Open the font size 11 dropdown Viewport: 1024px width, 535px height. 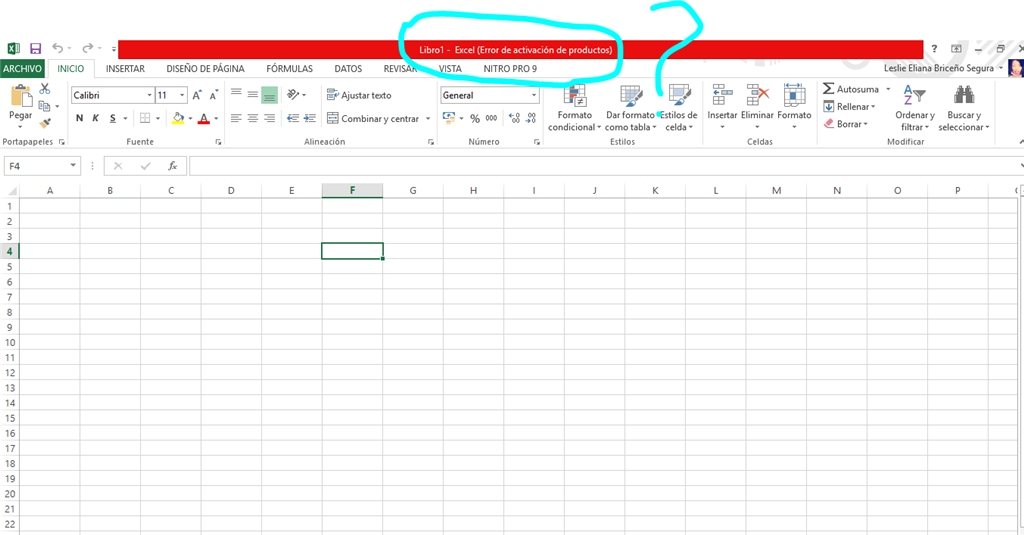click(x=182, y=95)
